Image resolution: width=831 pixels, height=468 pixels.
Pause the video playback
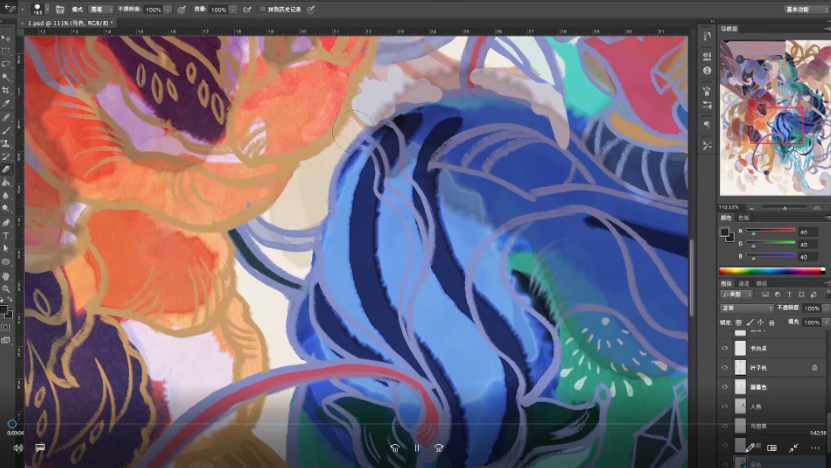[x=417, y=448]
